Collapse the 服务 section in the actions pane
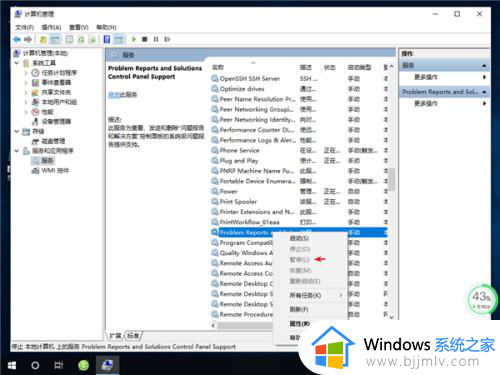The image size is (500, 375). coord(484,66)
